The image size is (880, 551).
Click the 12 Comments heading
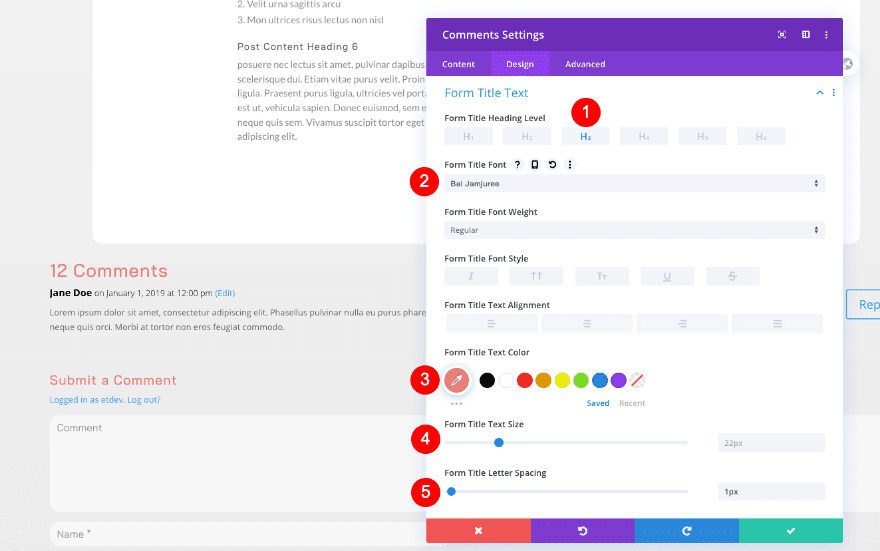point(108,271)
